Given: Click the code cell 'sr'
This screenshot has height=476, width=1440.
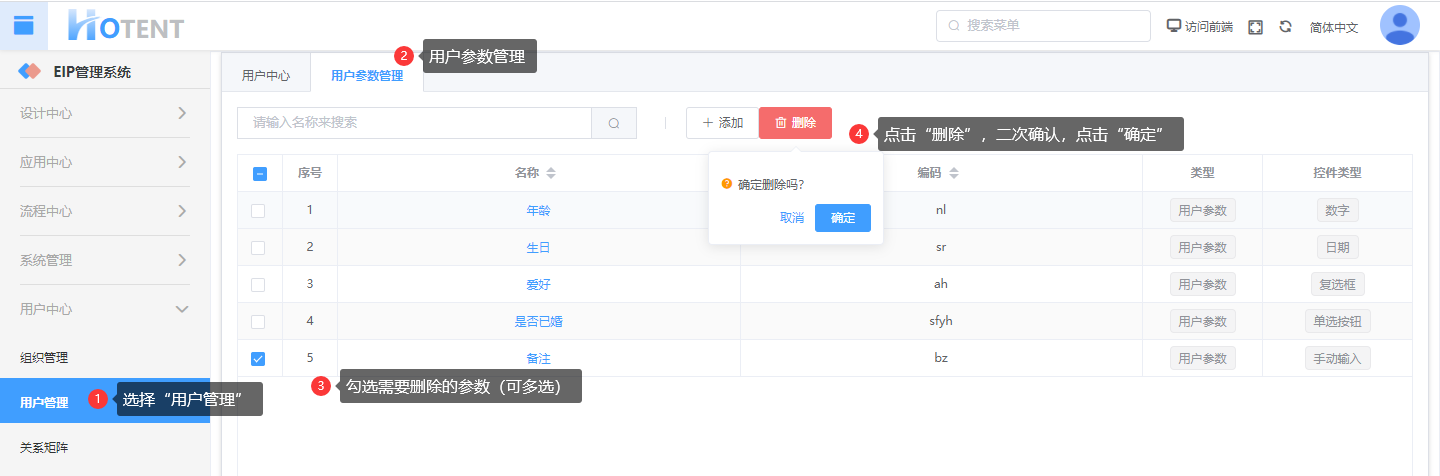Looking at the screenshot, I should pos(941,247).
